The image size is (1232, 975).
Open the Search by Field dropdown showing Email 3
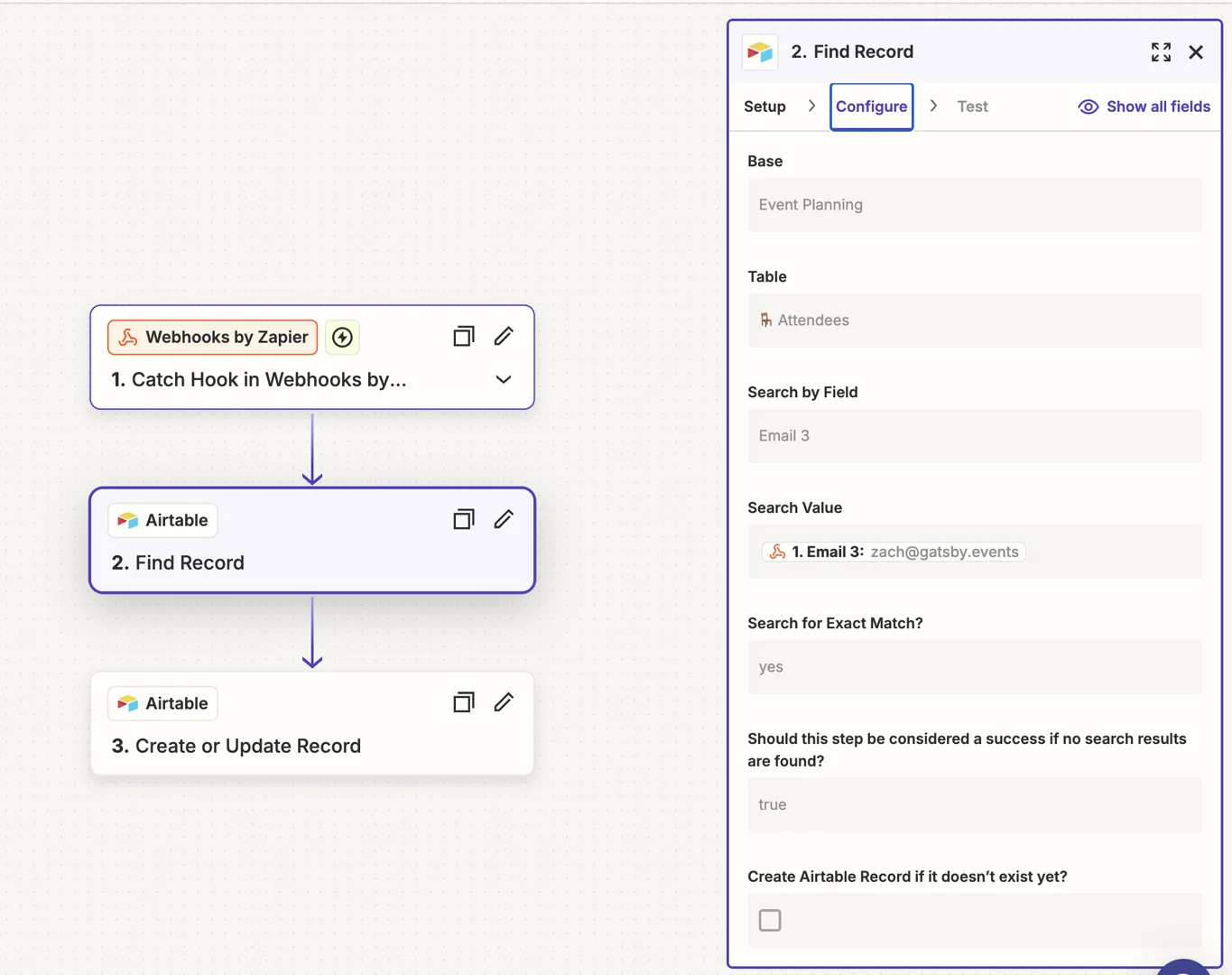[974, 436]
